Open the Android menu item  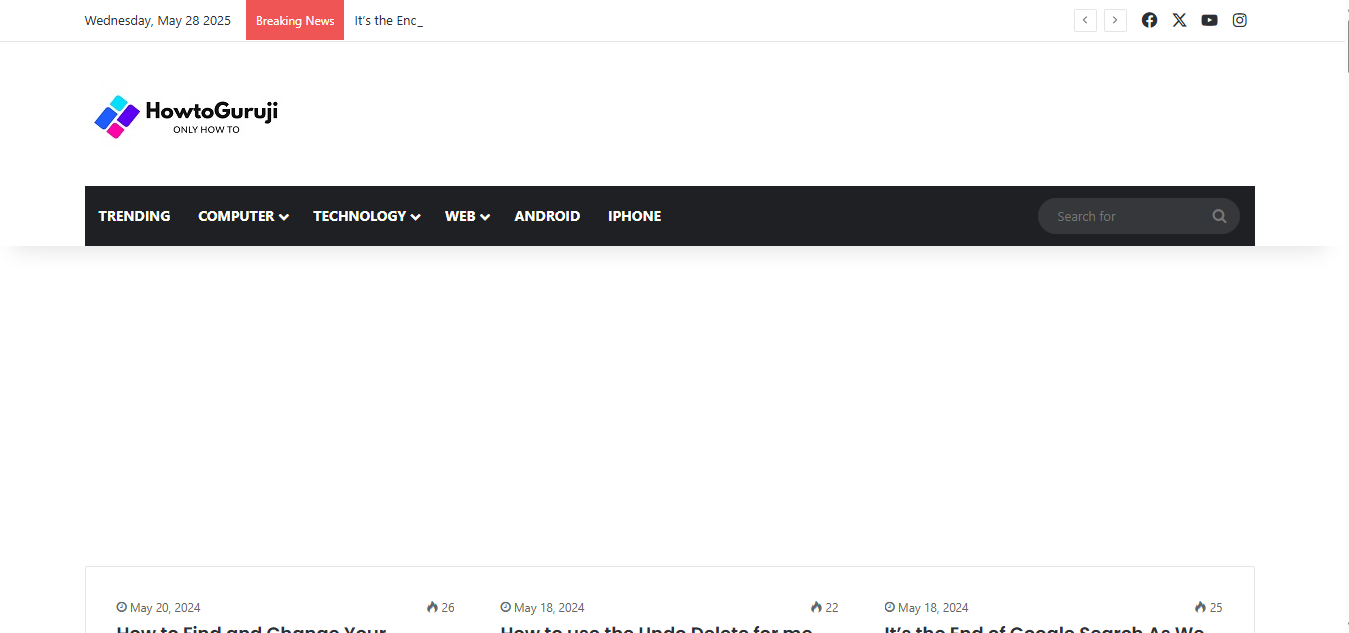pos(547,216)
